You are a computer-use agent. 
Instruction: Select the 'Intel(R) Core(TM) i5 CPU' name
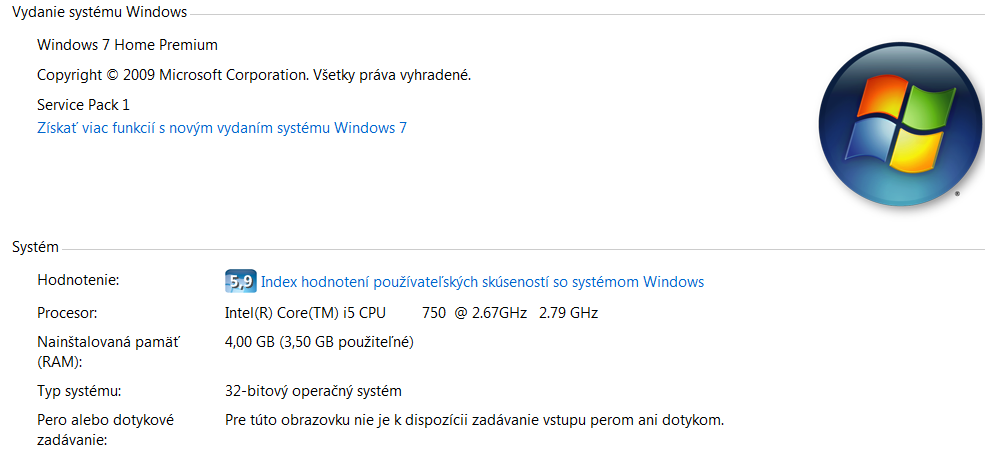point(305,313)
